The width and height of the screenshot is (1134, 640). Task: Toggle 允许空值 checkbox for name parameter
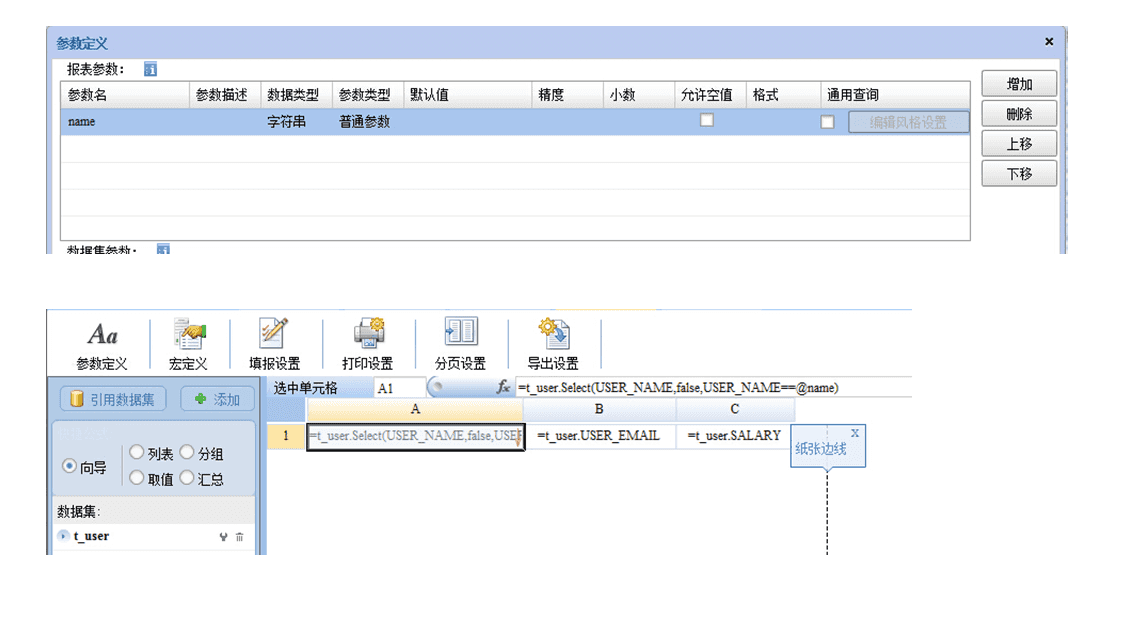[707, 121]
